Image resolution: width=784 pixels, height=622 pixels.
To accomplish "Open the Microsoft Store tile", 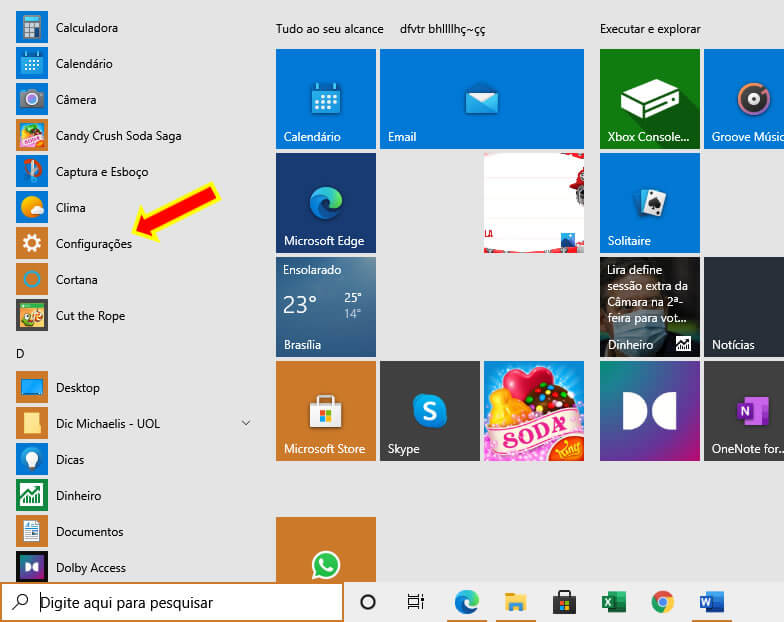I will (326, 410).
